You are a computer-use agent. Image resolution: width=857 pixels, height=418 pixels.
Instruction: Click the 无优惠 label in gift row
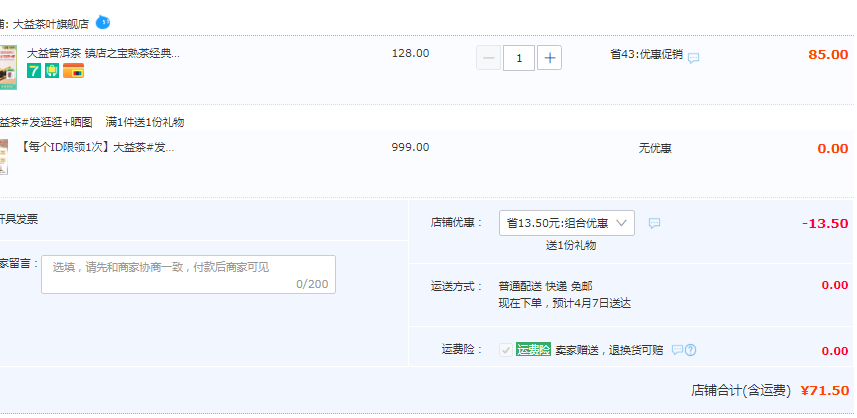655,148
